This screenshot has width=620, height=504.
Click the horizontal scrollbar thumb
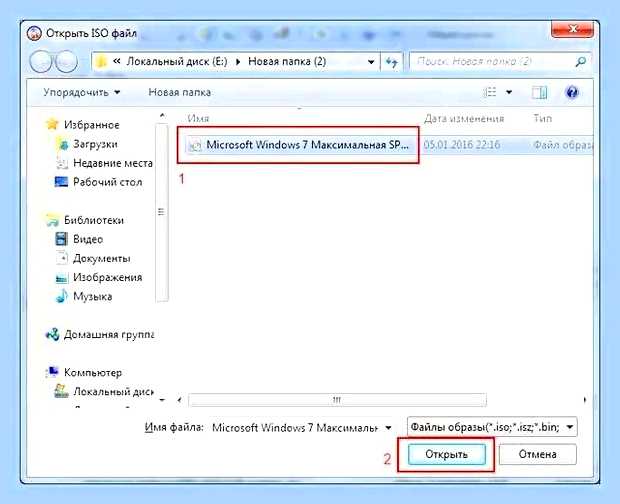click(x=337, y=400)
